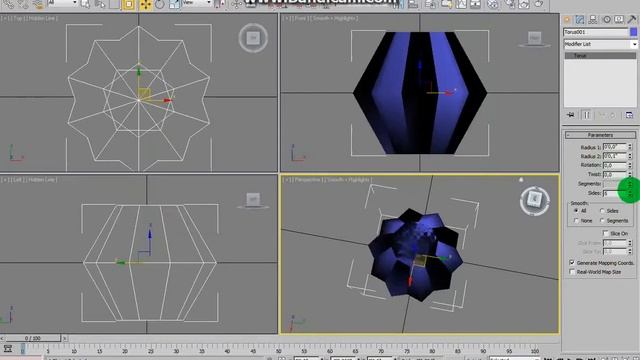Select Torus entry in modifier stack

click(x=600, y=56)
